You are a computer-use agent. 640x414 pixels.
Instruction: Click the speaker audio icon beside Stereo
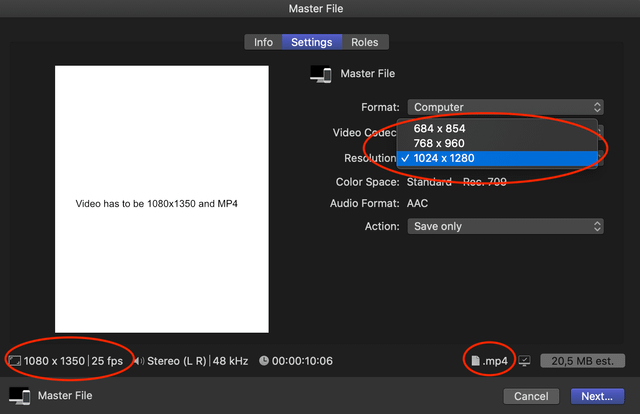(x=139, y=361)
